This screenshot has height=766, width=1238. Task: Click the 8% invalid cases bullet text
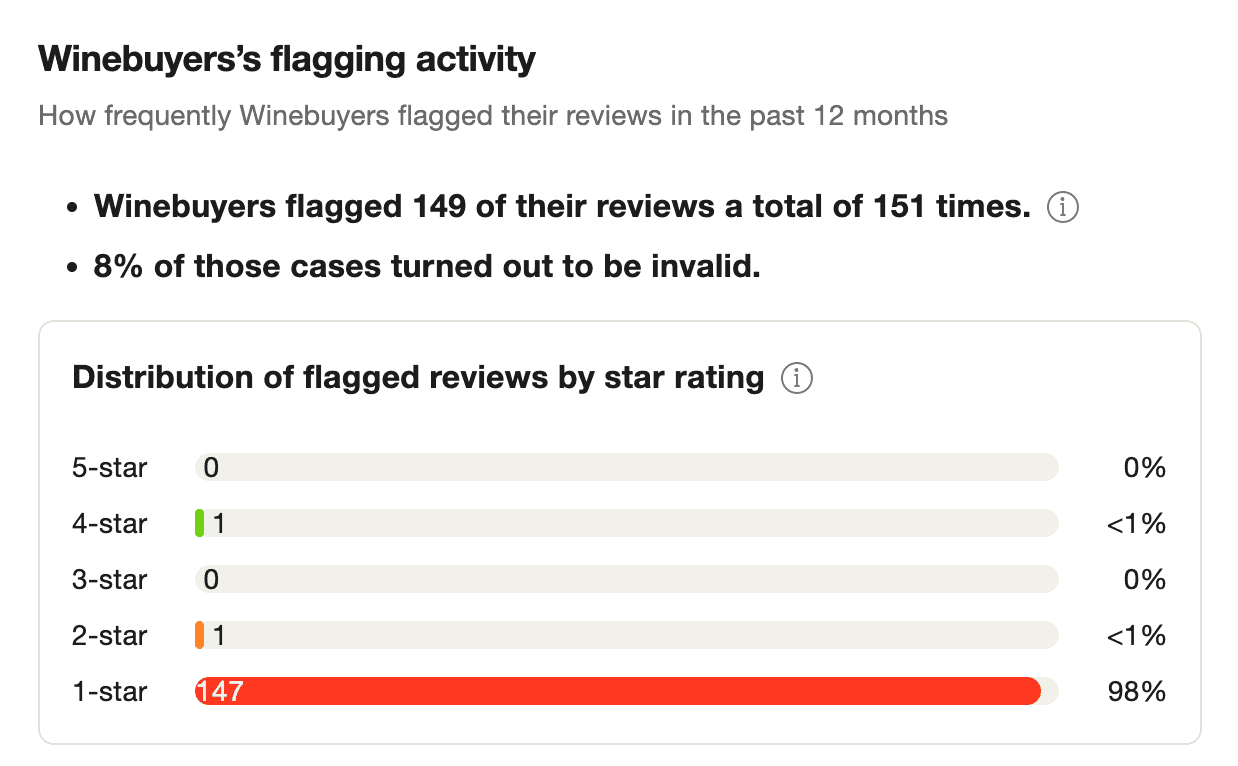click(x=425, y=266)
